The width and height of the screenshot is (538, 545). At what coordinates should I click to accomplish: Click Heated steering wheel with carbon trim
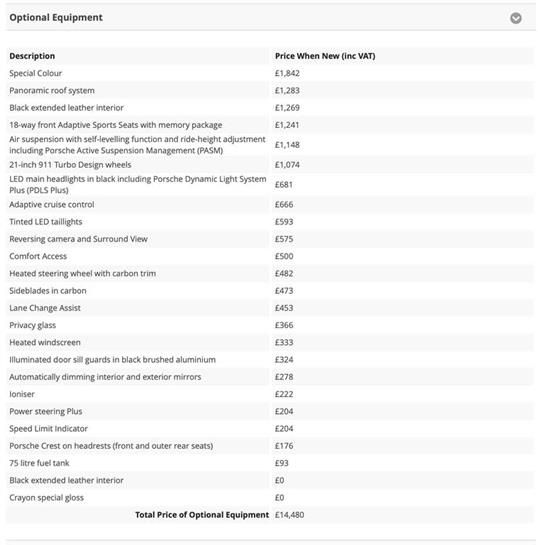click(x=83, y=274)
